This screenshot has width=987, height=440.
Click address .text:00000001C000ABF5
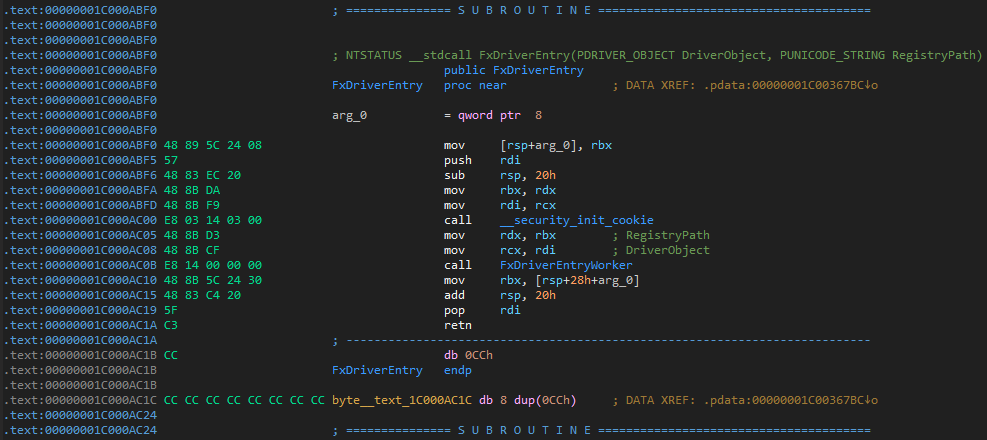coord(80,161)
